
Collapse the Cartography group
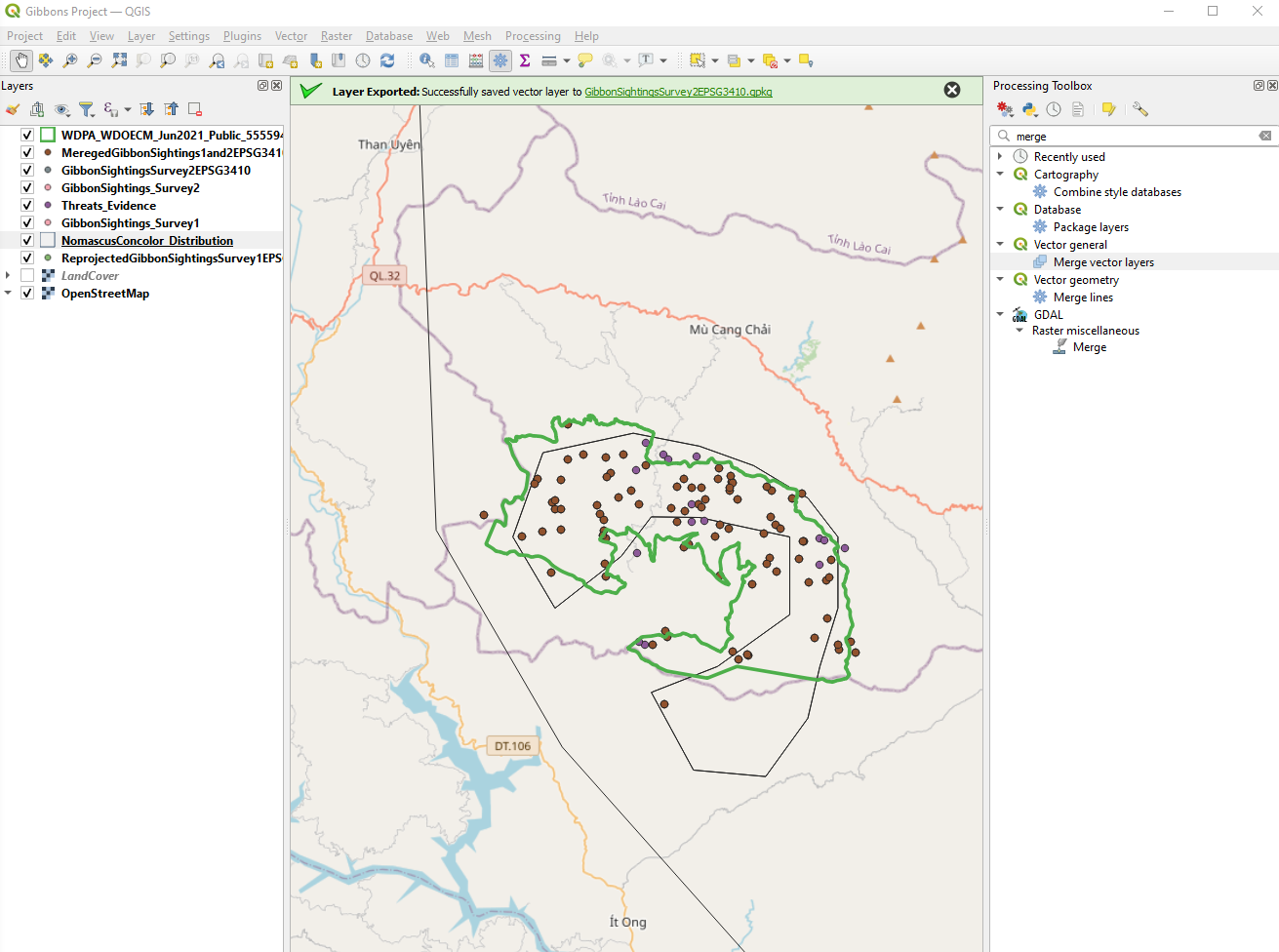[1000, 174]
